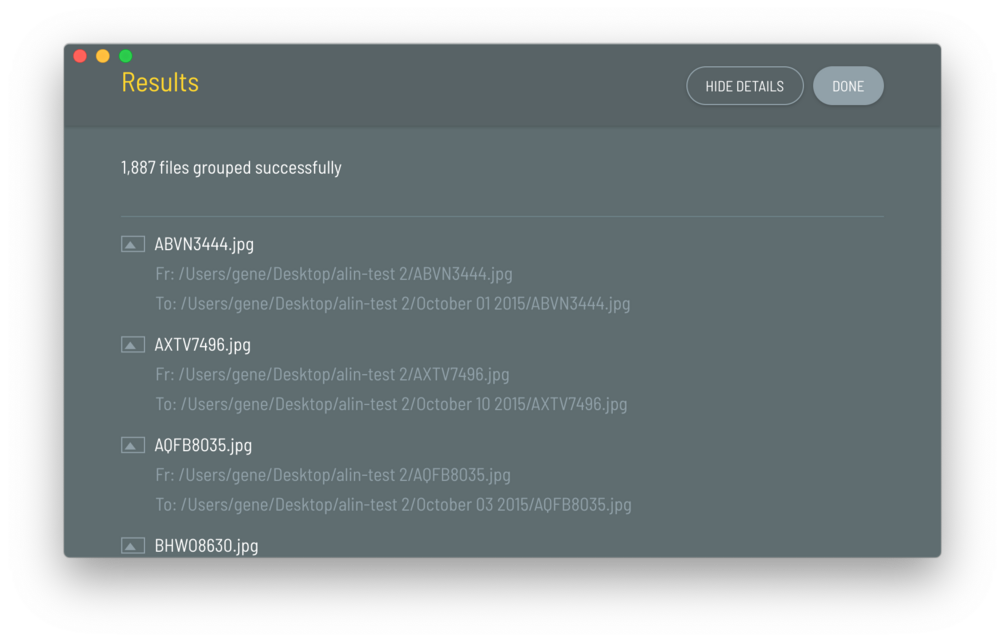1005x642 pixels.
Task: Click image icon beside AQFB8035.jpg
Action: pos(133,445)
